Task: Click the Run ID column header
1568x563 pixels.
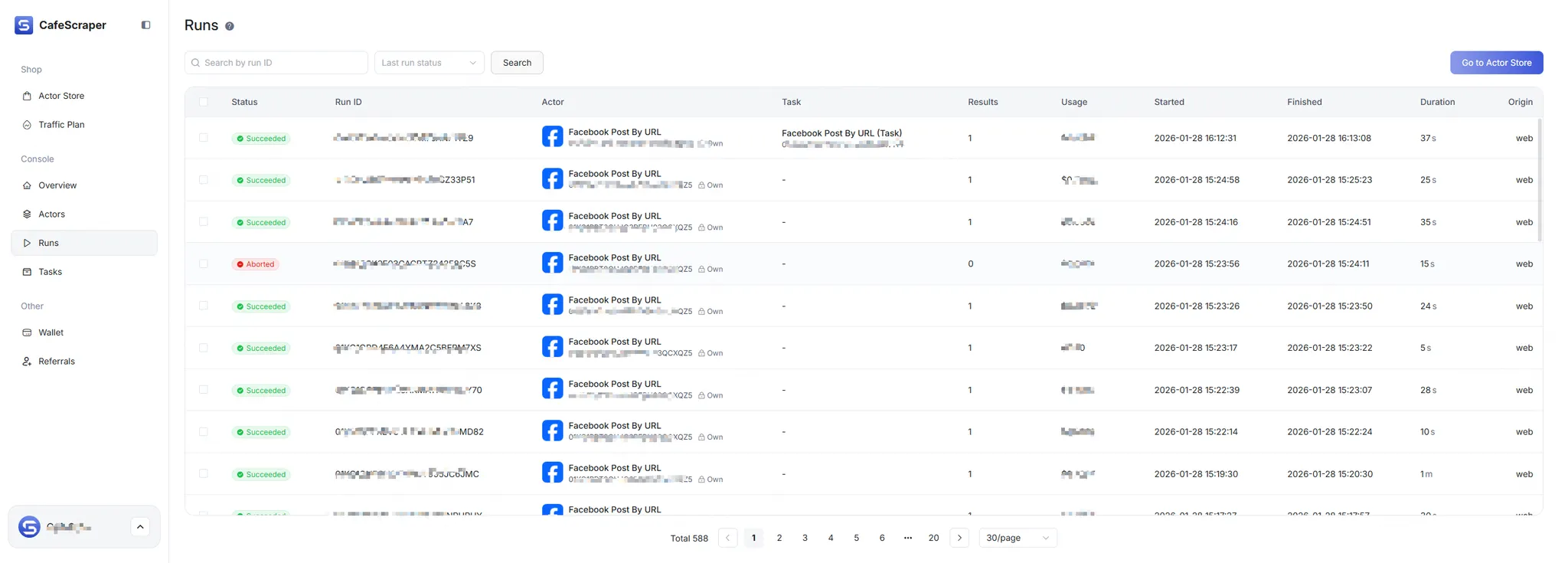Action: (348, 102)
